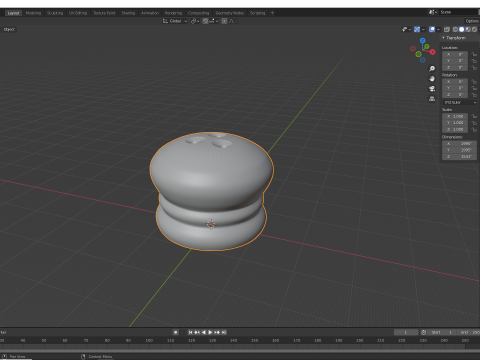
Task: Select material preview shading
Action: click(468, 30)
